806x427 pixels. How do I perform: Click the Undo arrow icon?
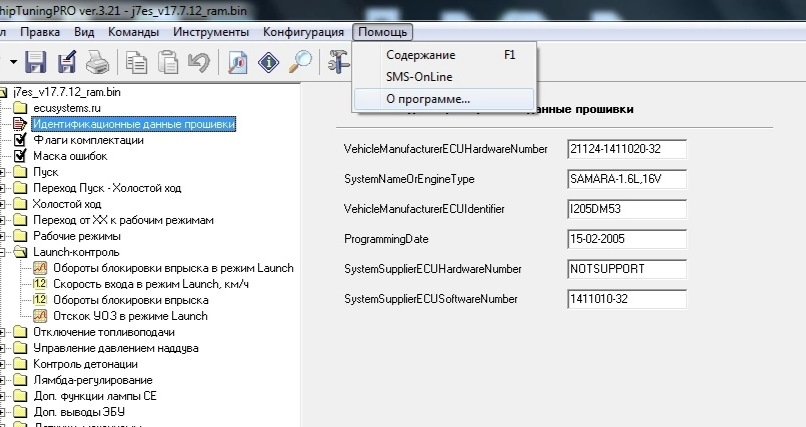(198, 63)
